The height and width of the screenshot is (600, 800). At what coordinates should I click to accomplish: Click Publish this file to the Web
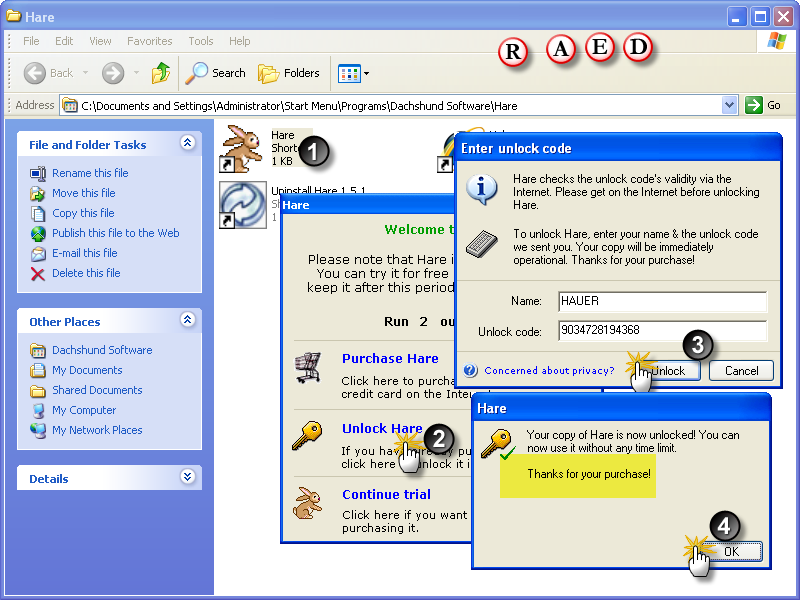(x=116, y=233)
